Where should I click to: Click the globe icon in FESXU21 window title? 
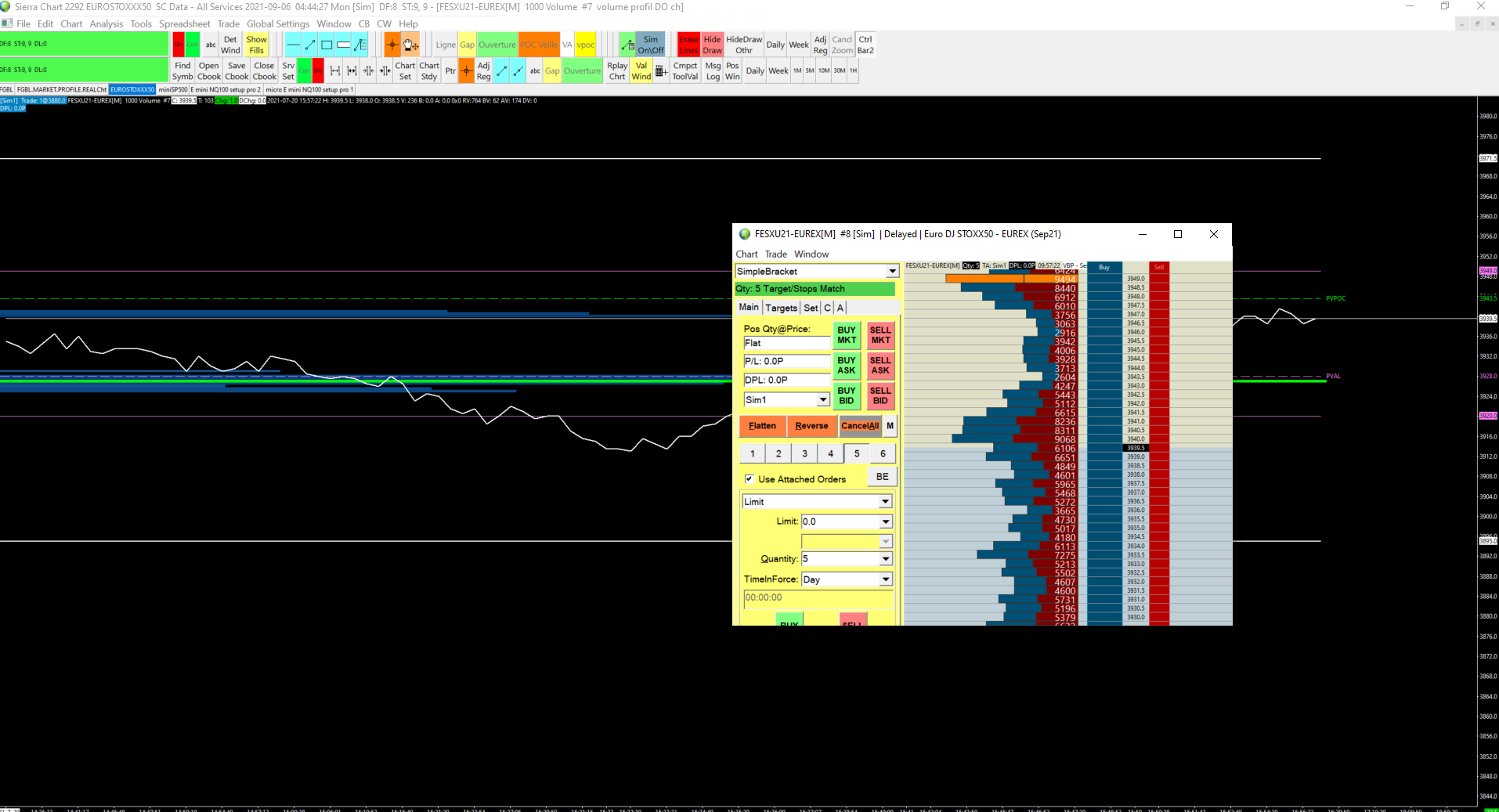click(x=745, y=234)
